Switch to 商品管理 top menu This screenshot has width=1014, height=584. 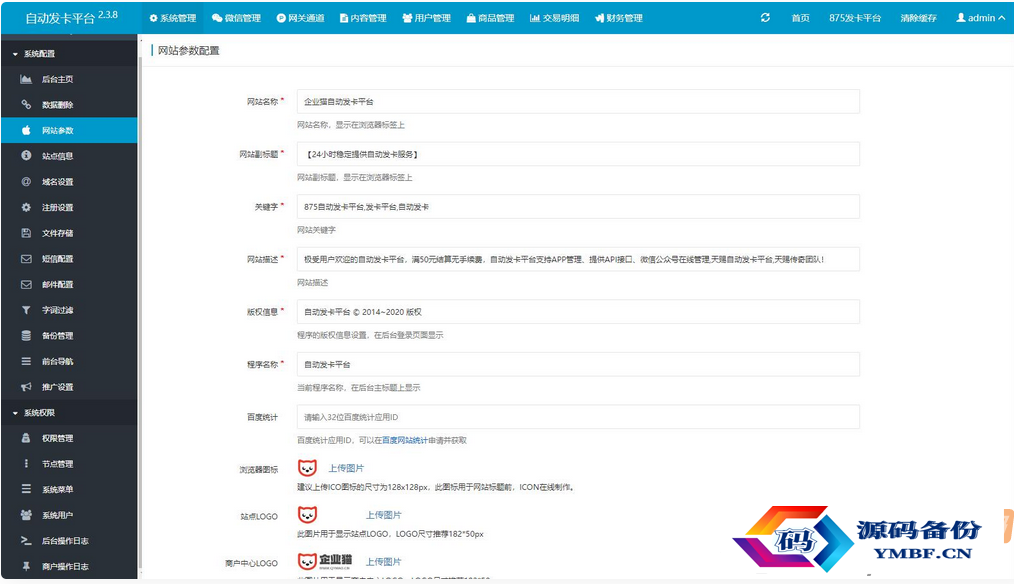click(x=490, y=18)
